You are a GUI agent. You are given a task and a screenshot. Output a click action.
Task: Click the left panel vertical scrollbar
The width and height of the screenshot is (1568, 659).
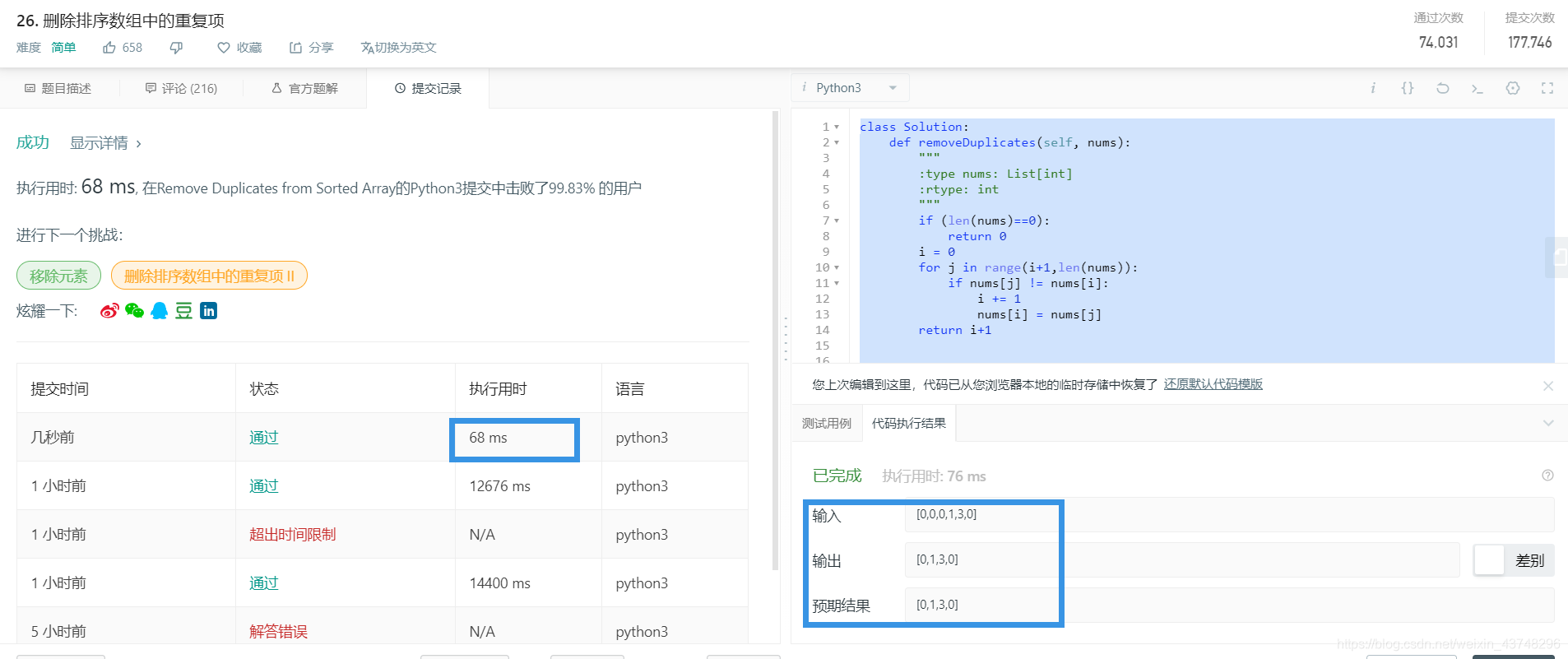pyautogui.click(x=775, y=341)
